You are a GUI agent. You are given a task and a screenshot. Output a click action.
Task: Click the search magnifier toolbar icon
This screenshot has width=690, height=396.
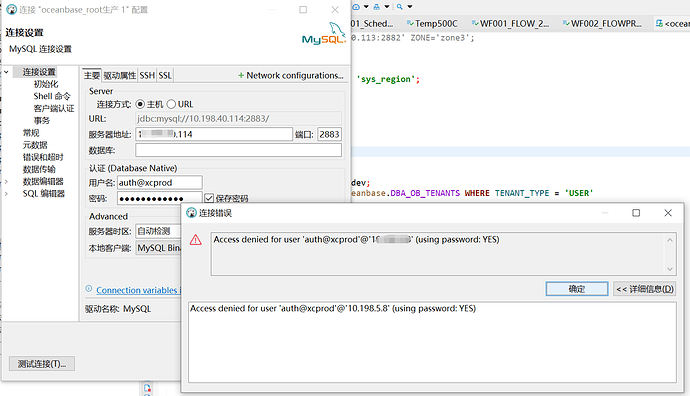[400, 7]
